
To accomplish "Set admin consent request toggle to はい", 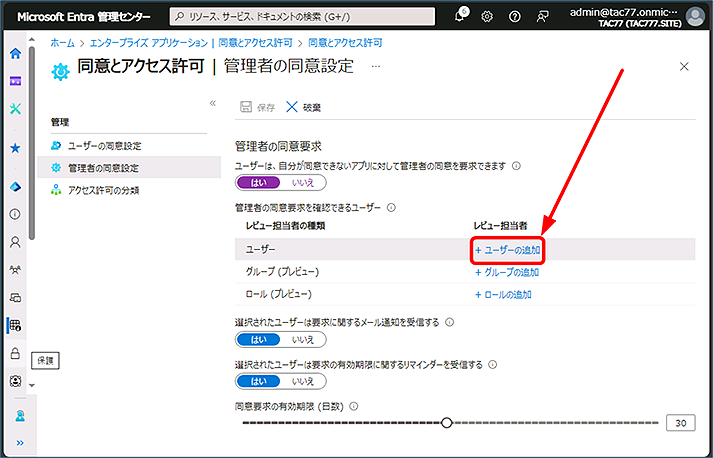I will pyautogui.click(x=258, y=183).
